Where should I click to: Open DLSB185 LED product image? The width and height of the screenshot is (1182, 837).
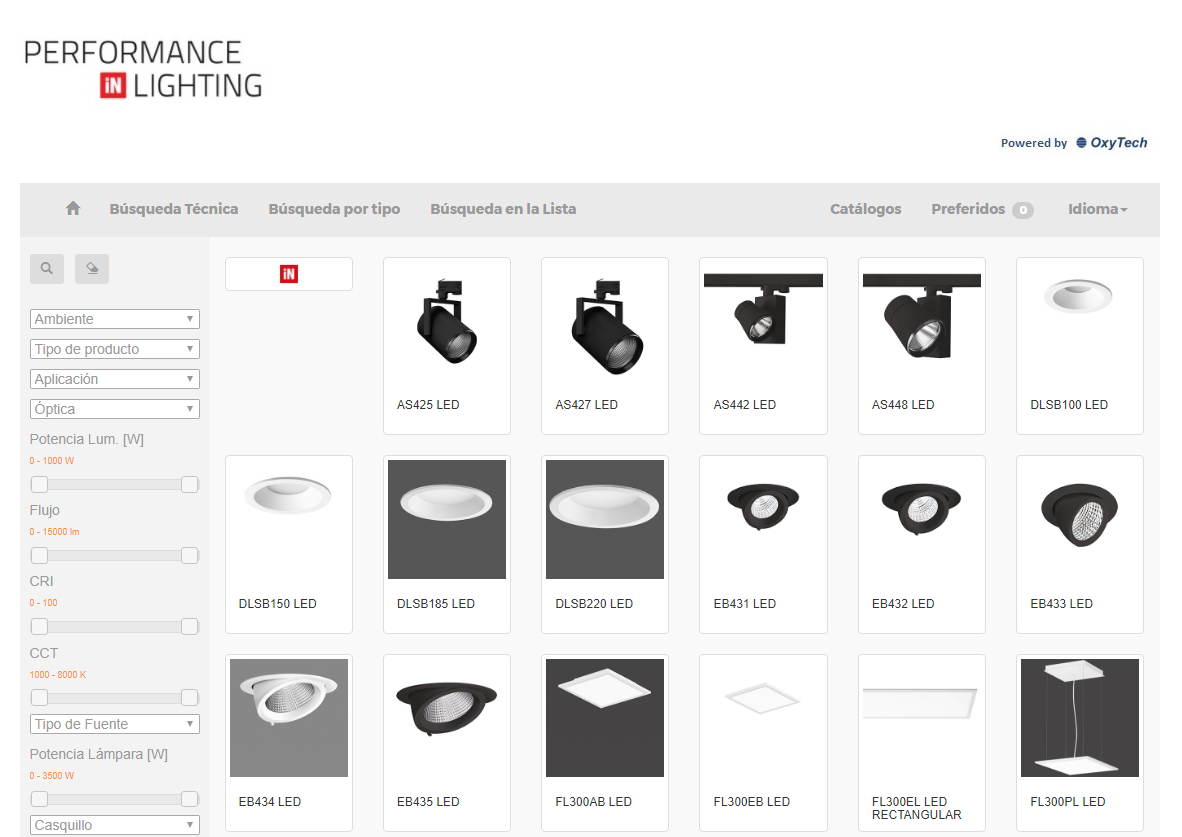(x=446, y=520)
